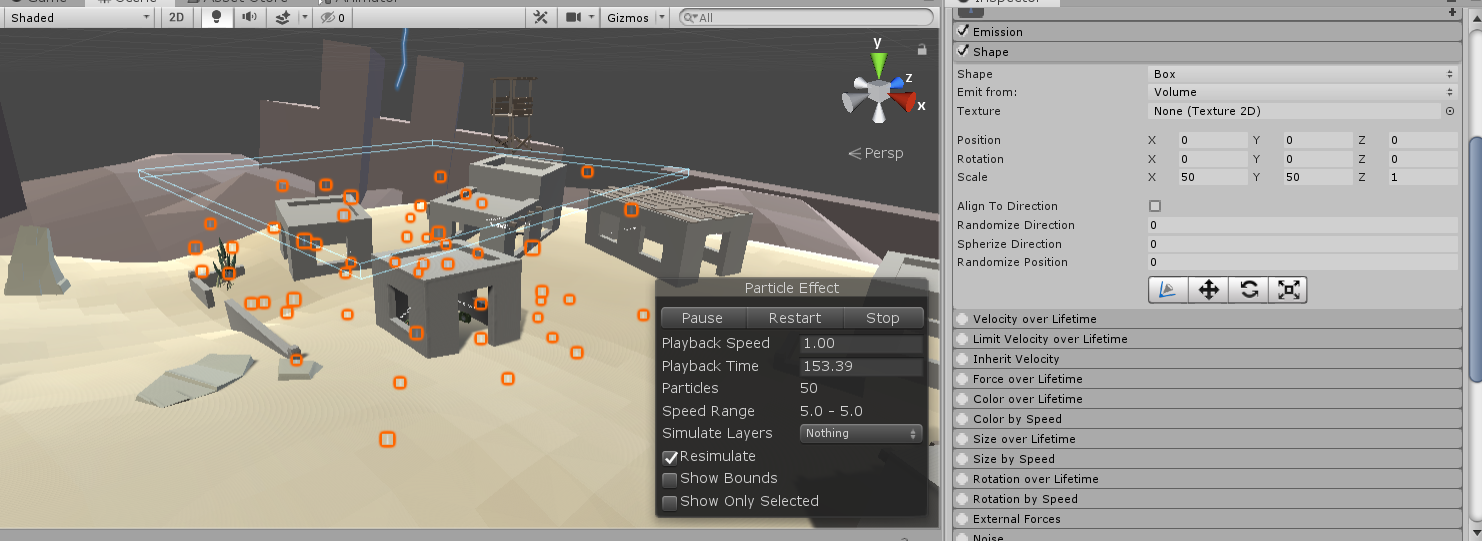This screenshot has height=541, width=1482.
Task: Uncheck the Resimulate checkbox
Action: pos(670,457)
